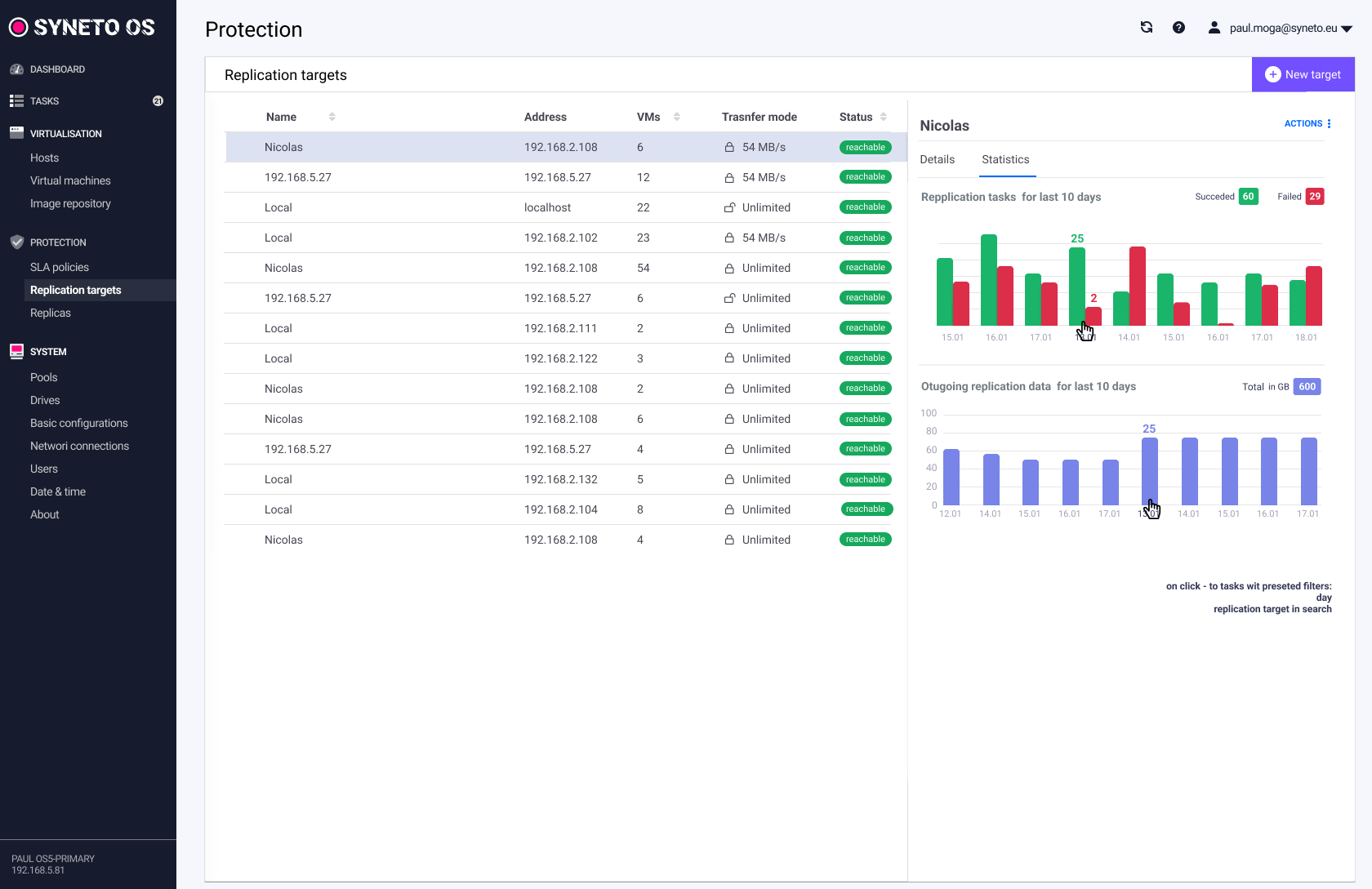Click the Protection shield icon
Viewport: 1372px width, 889px height.
point(16,242)
